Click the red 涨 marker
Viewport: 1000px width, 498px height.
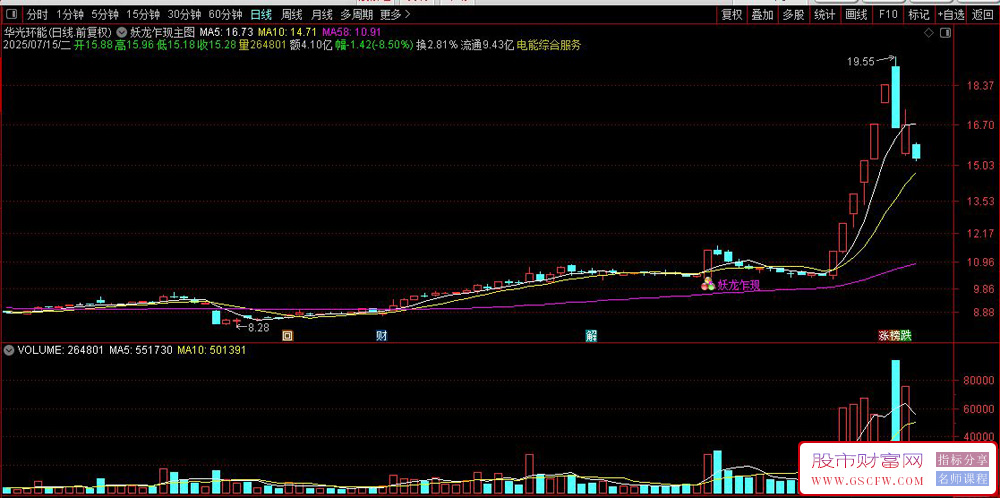pos(884,336)
